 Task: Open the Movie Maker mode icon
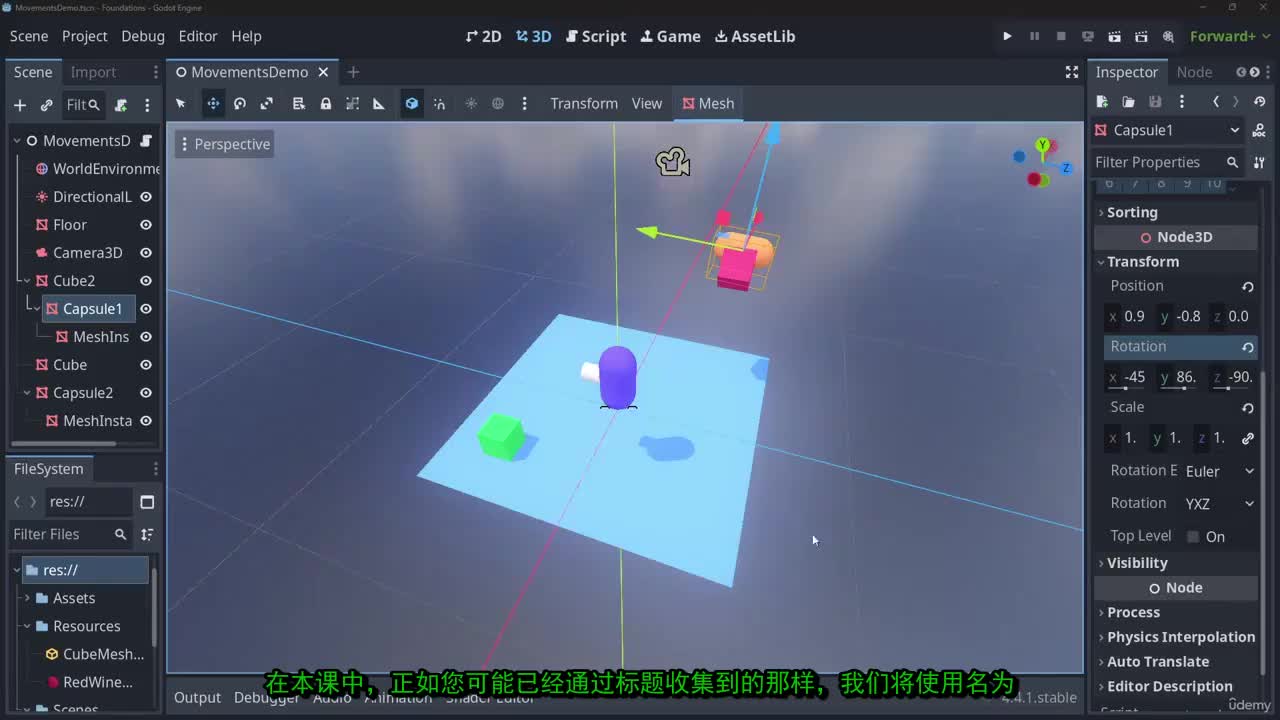1168,36
